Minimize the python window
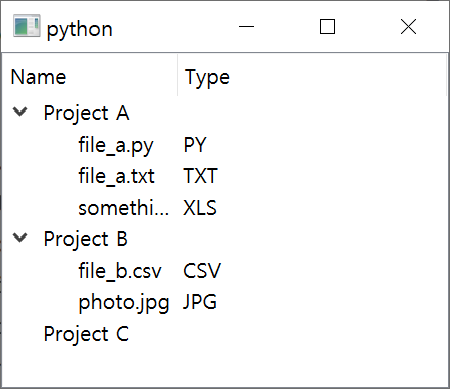The width and height of the screenshot is (450, 389). 247,26
